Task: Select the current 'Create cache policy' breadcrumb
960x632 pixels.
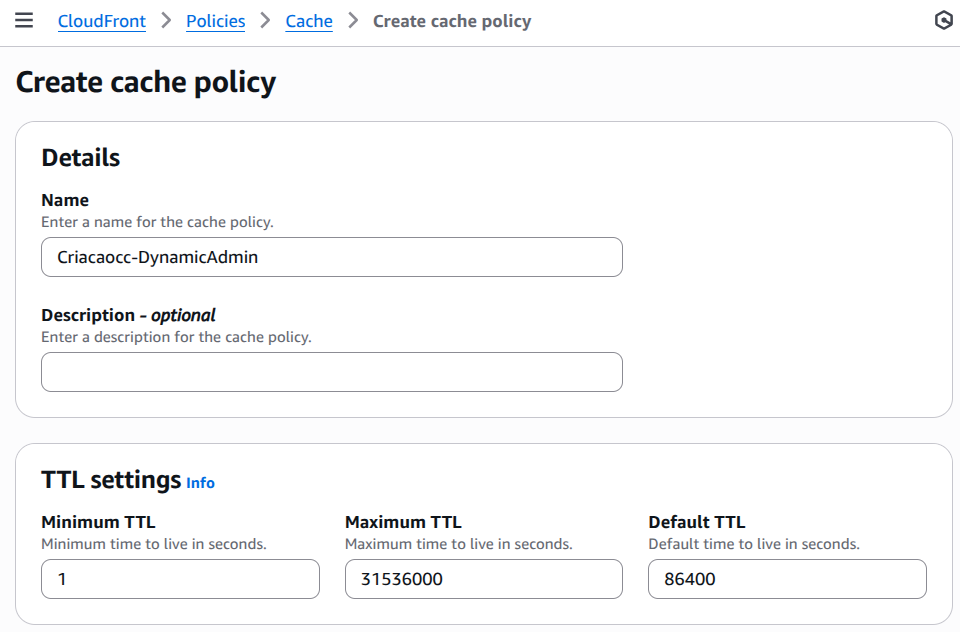Action: tap(452, 21)
